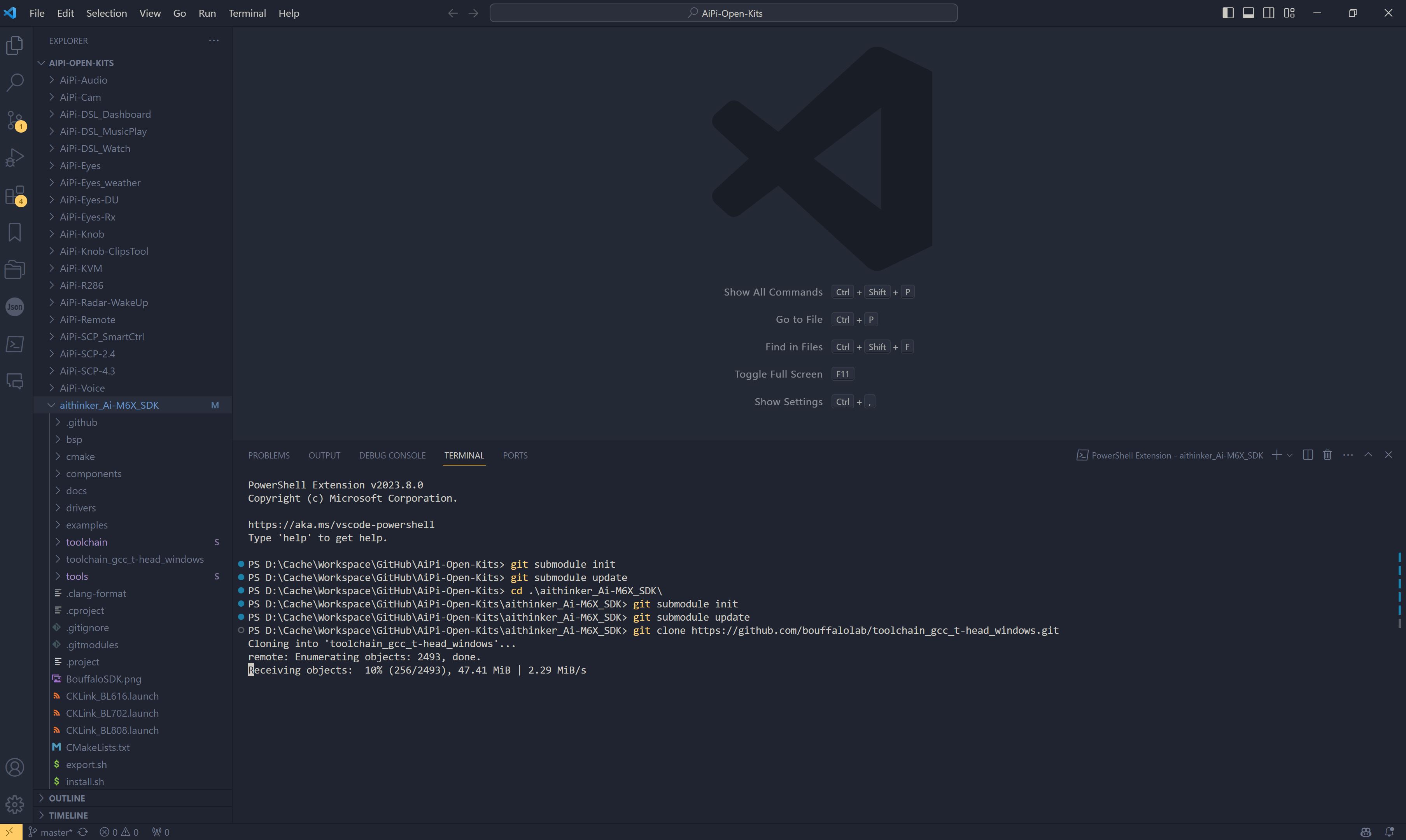Viewport: 1406px width, 840px height.
Task: Open the CMakeLists.txt file
Action: click(x=133, y=747)
